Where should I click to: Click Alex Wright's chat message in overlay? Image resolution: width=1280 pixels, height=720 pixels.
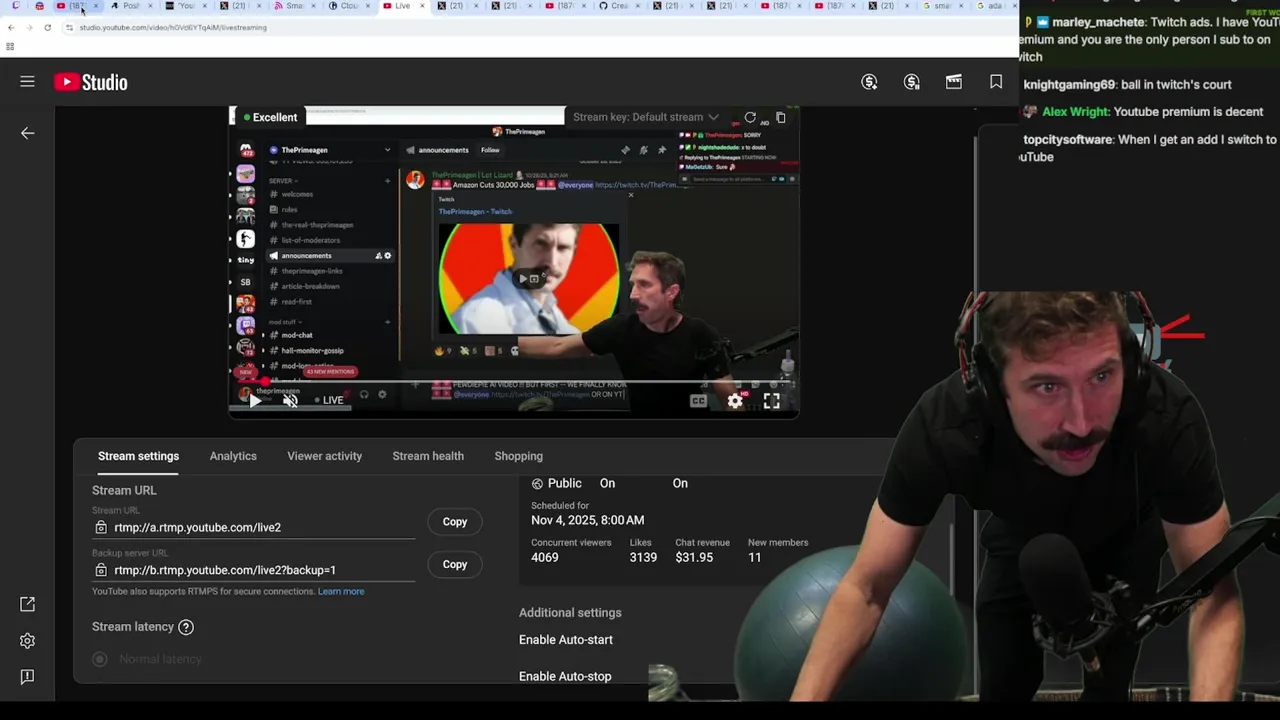coord(1143,112)
